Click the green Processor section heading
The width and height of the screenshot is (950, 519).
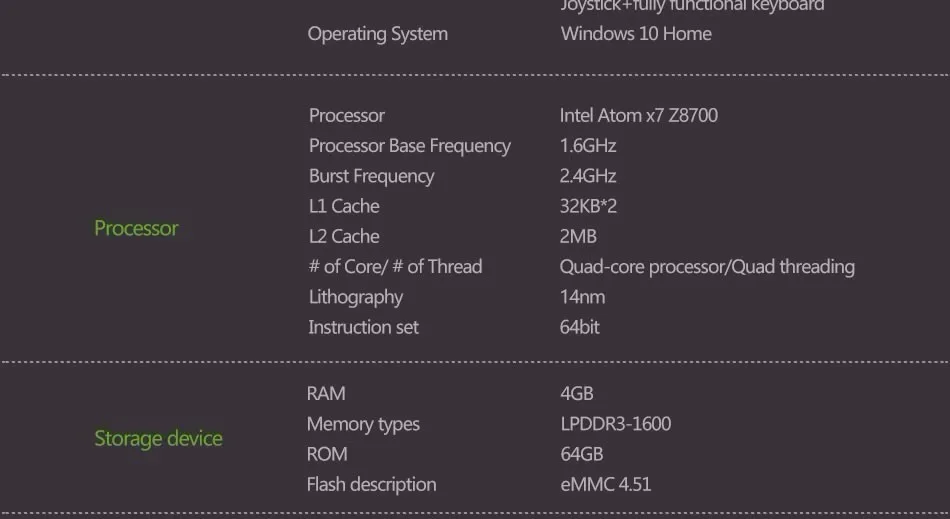[x=136, y=228]
